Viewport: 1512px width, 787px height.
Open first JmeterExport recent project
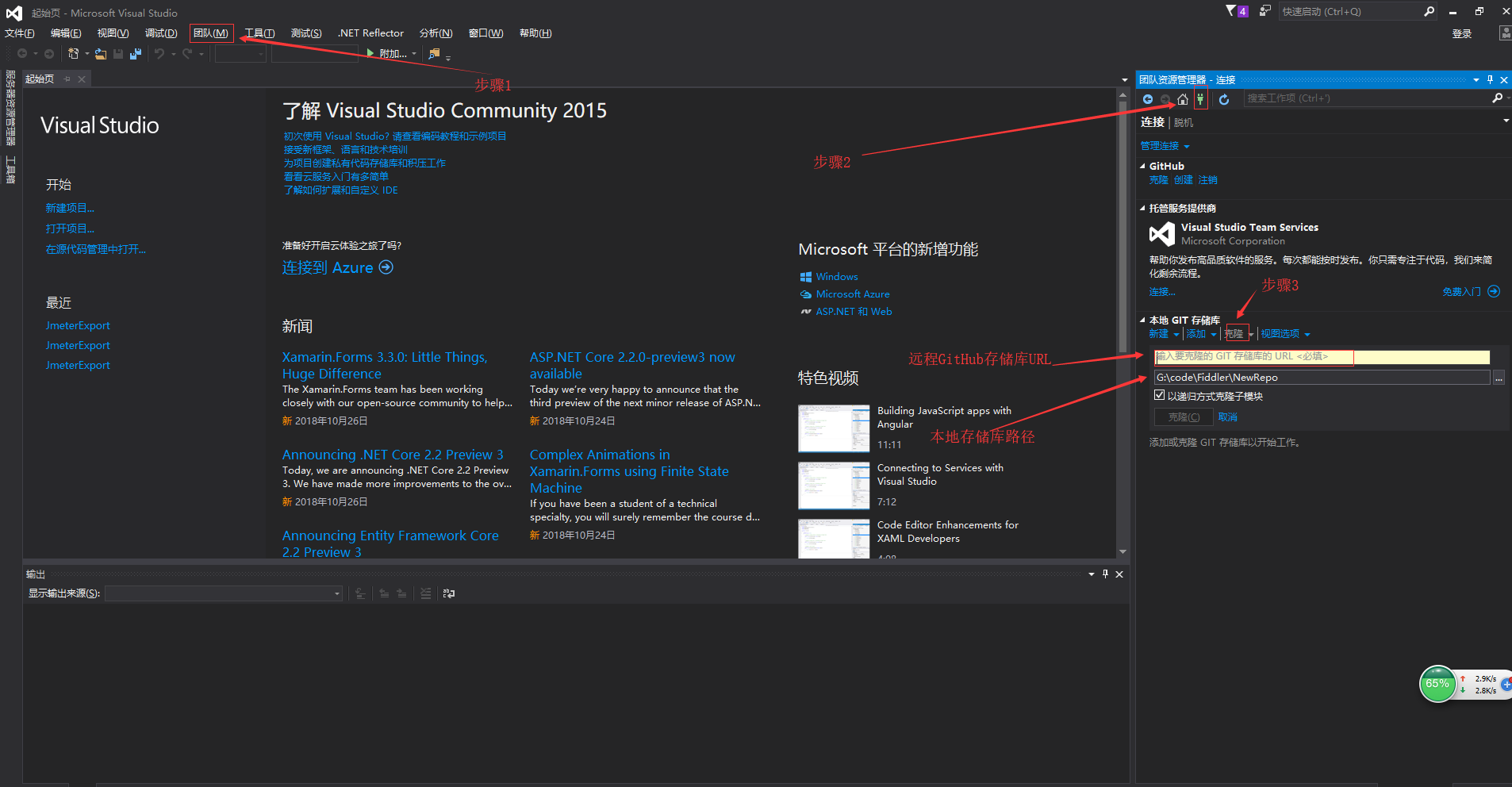coord(78,325)
